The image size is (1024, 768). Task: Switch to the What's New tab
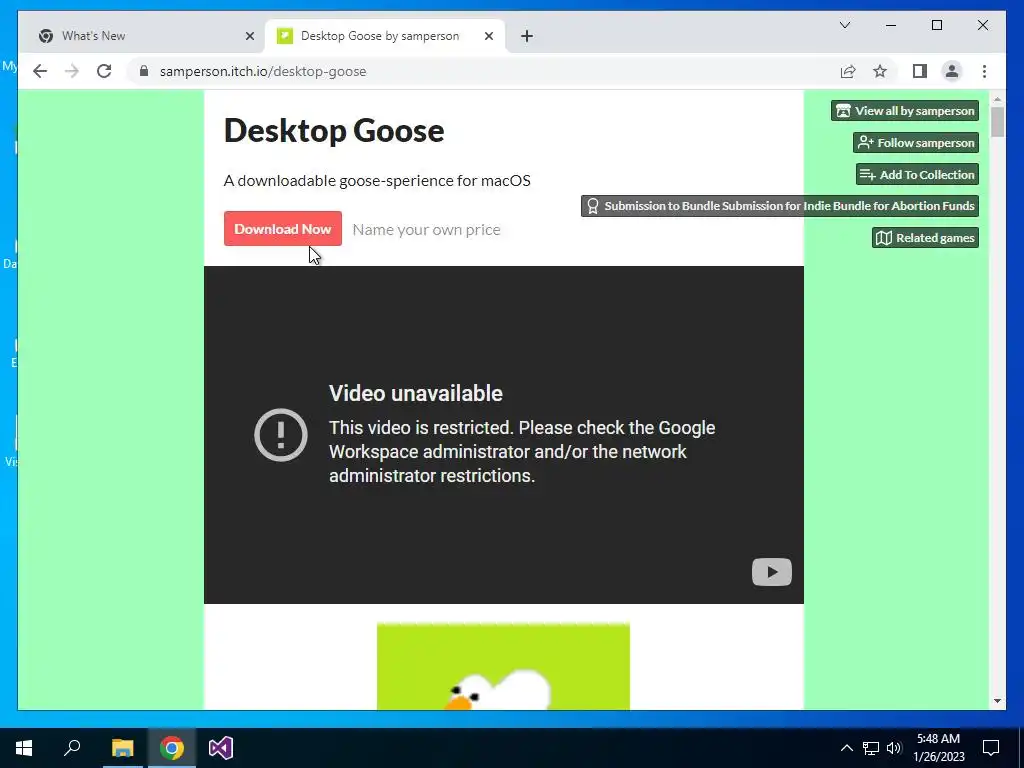pyautogui.click(x=145, y=36)
